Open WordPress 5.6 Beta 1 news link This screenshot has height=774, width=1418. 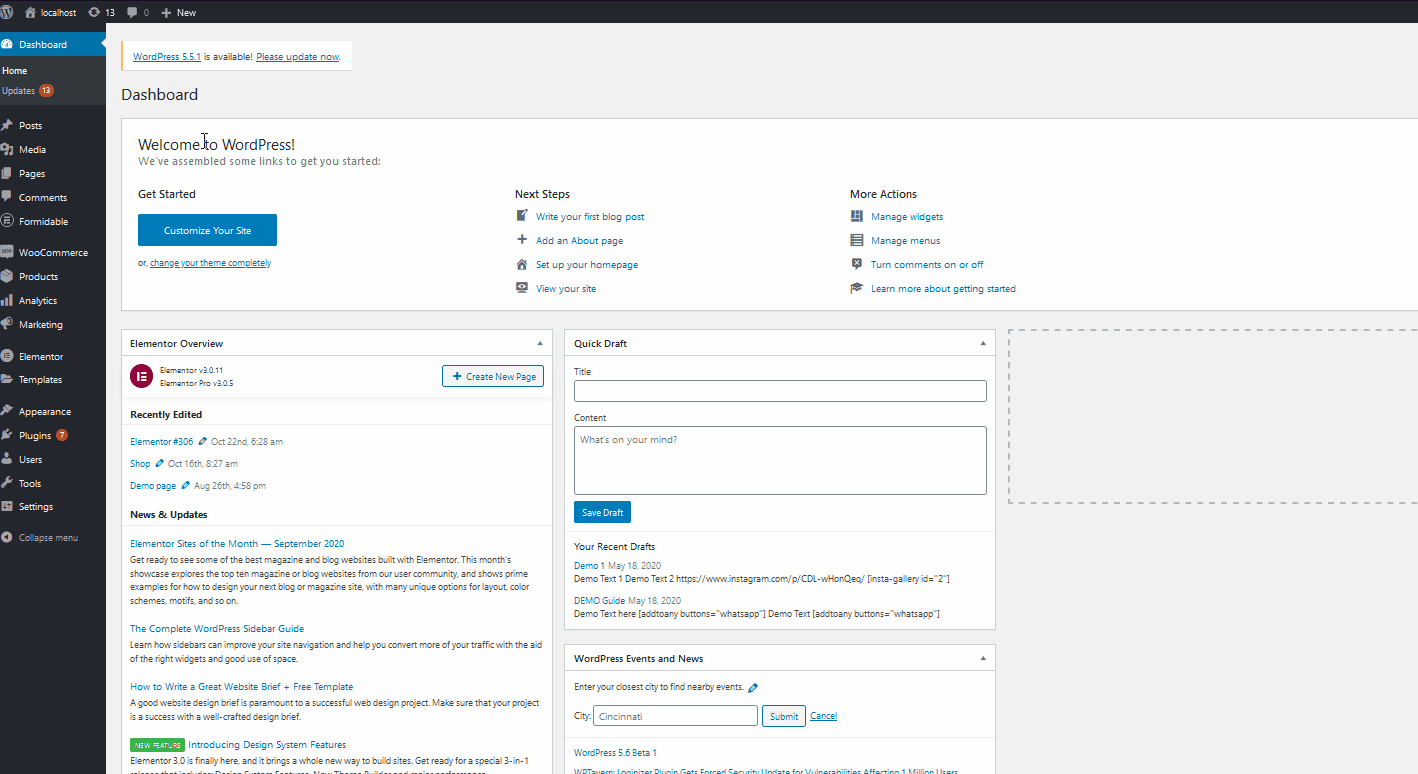click(x=615, y=752)
